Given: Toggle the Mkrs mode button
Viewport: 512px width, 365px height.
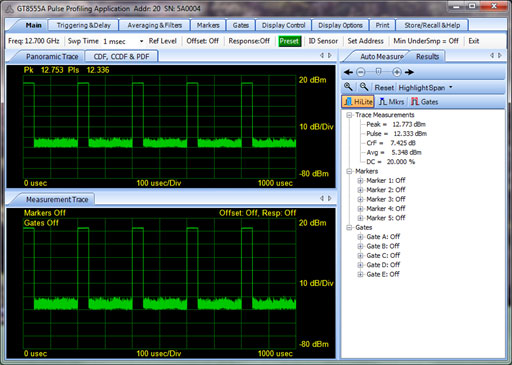Looking at the screenshot, I should pyautogui.click(x=391, y=102).
